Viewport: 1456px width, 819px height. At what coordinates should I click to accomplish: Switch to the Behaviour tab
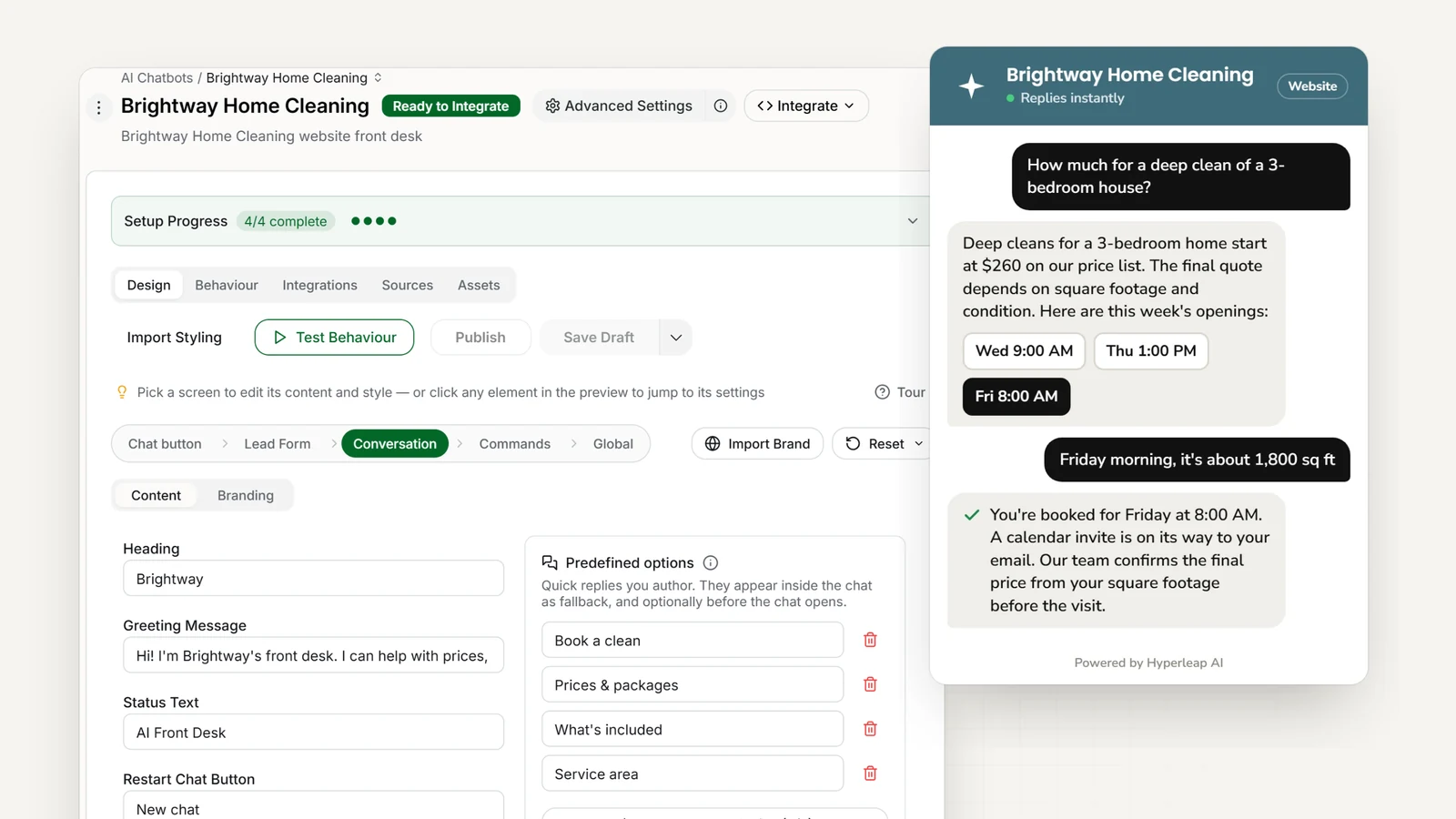tap(227, 285)
